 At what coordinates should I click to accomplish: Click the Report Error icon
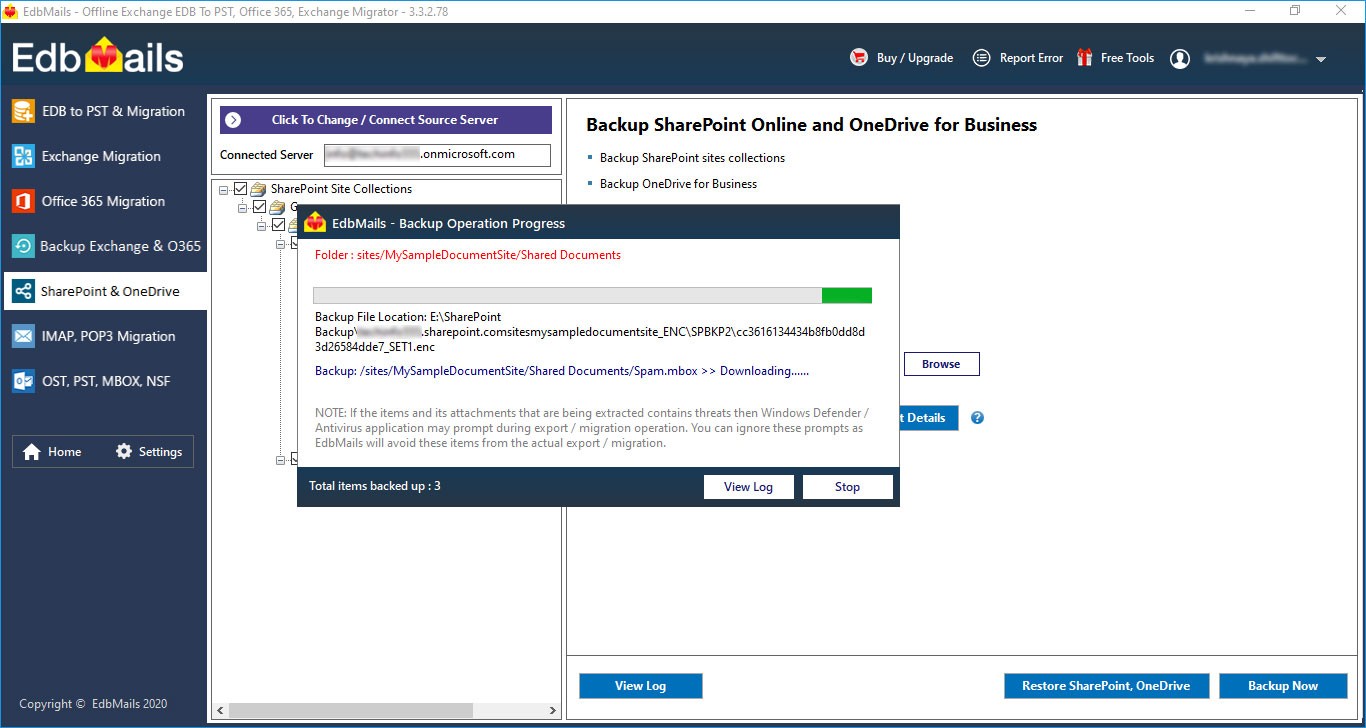982,58
